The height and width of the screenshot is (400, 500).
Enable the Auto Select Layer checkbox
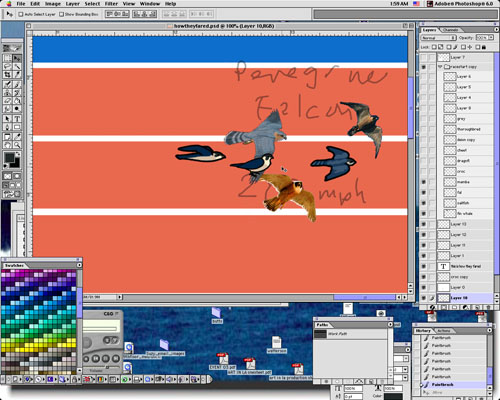(21, 14)
